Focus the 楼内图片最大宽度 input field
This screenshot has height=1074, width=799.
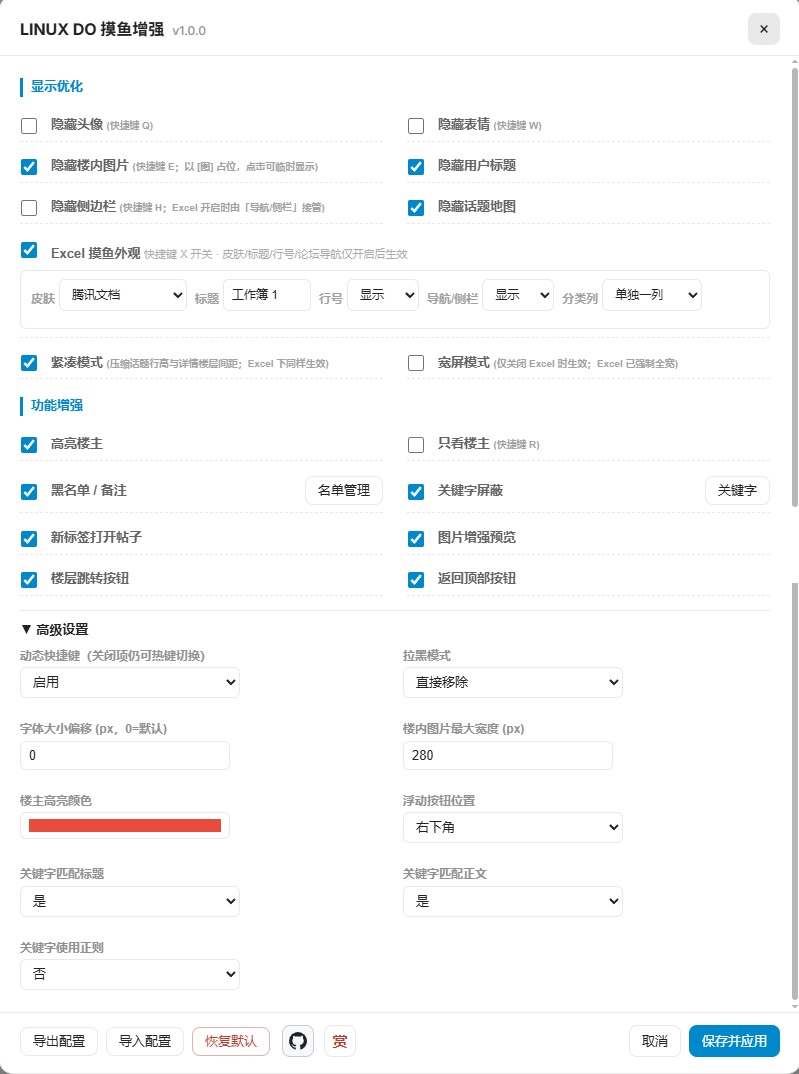pos(507,755)
